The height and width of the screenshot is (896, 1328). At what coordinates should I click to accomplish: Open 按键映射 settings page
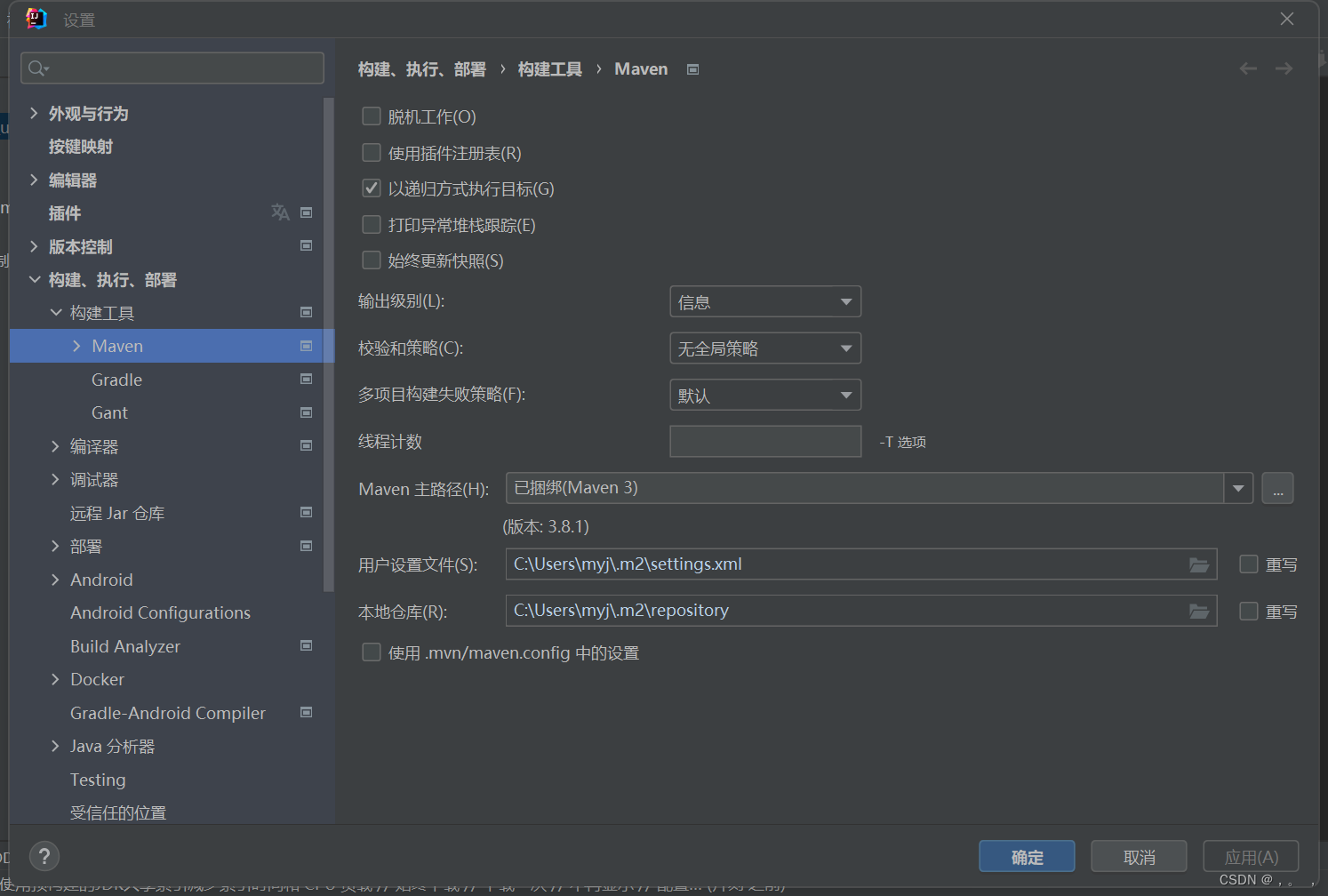click(81, 147)
